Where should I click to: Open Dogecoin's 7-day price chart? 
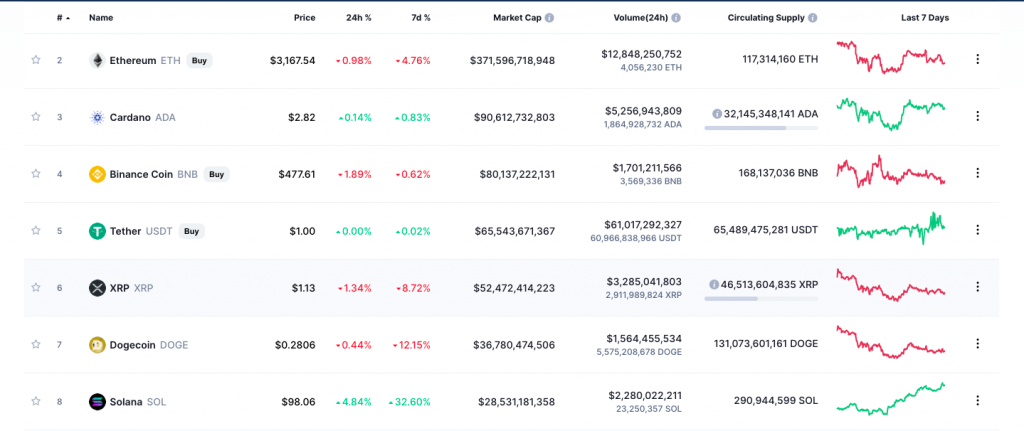tap(891, 342)
